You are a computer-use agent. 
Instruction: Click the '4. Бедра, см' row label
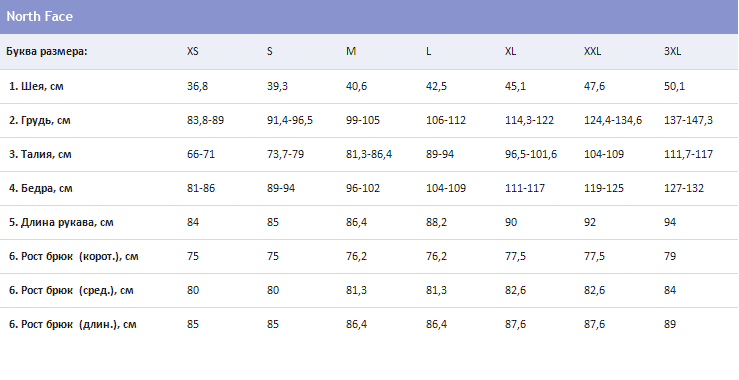coord(41,189)
